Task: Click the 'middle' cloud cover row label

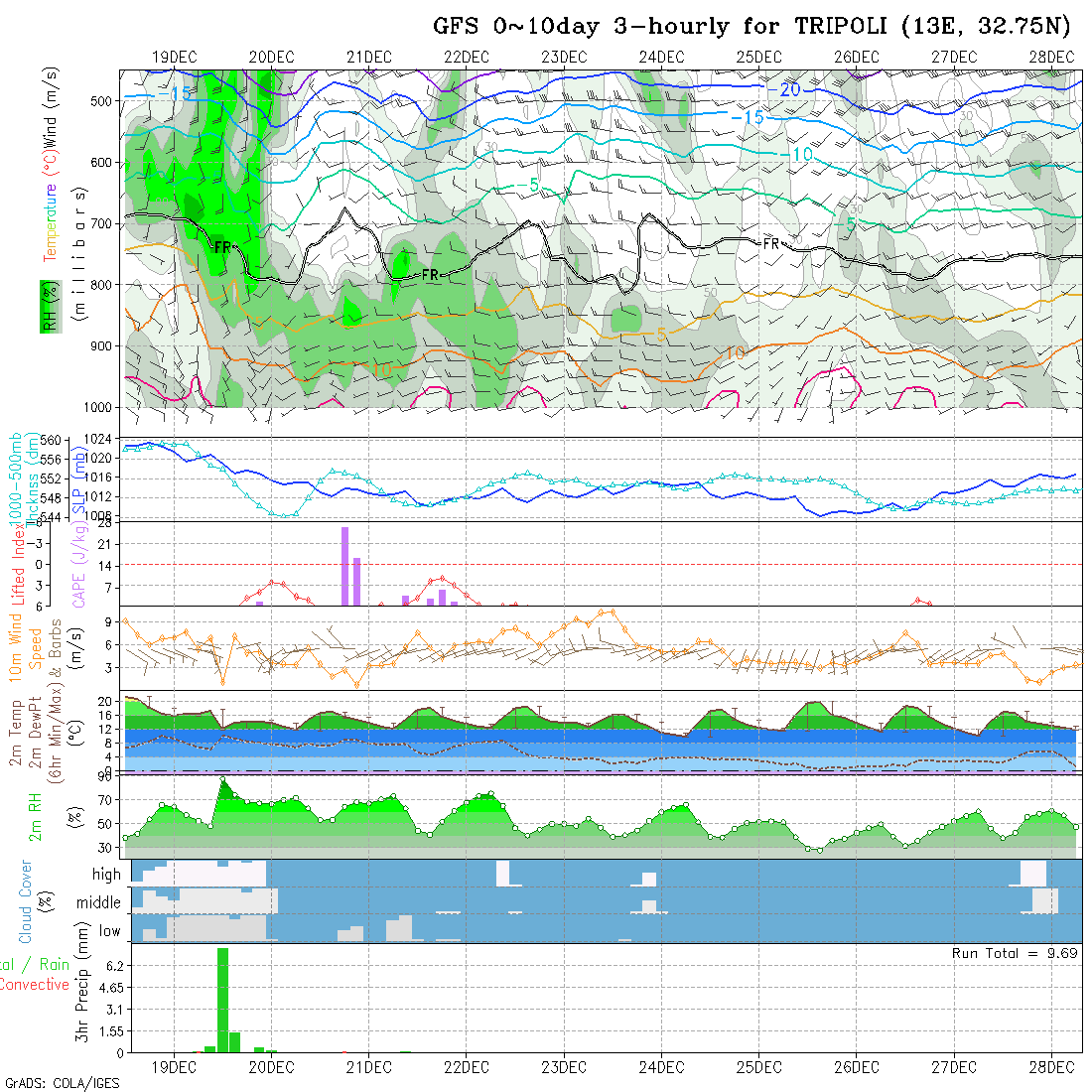Action: click(x=99, y=903)
